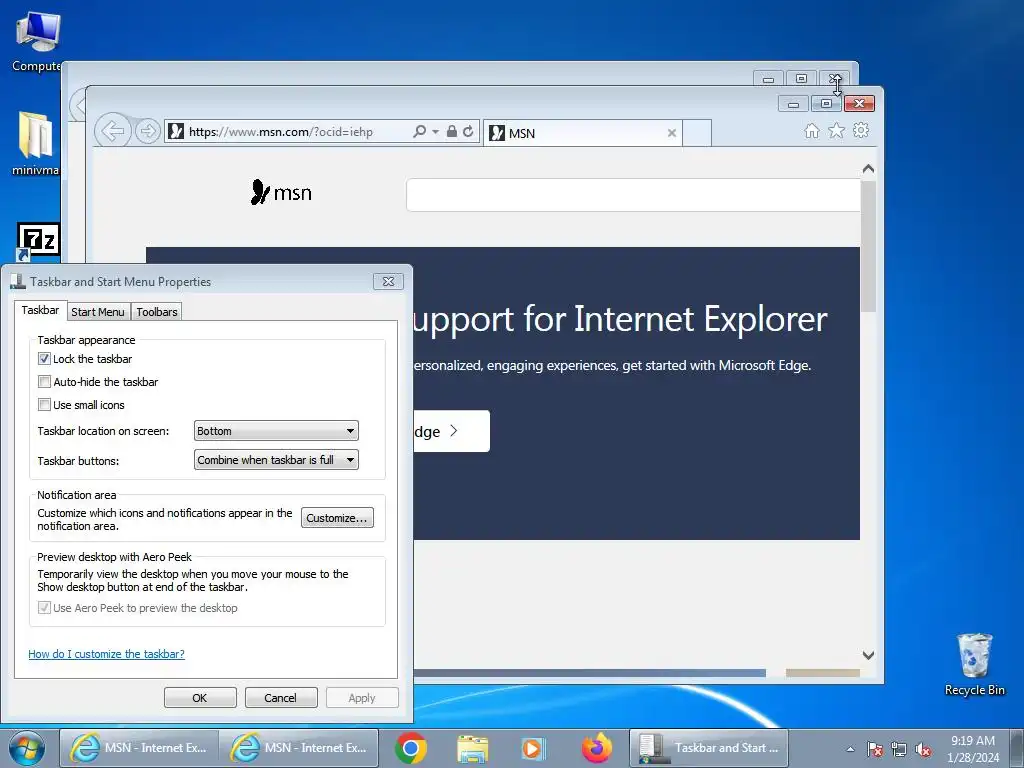Maximize the front Internet Explorer window
The image size is (1024, 768).
click(x=826, y=104)
